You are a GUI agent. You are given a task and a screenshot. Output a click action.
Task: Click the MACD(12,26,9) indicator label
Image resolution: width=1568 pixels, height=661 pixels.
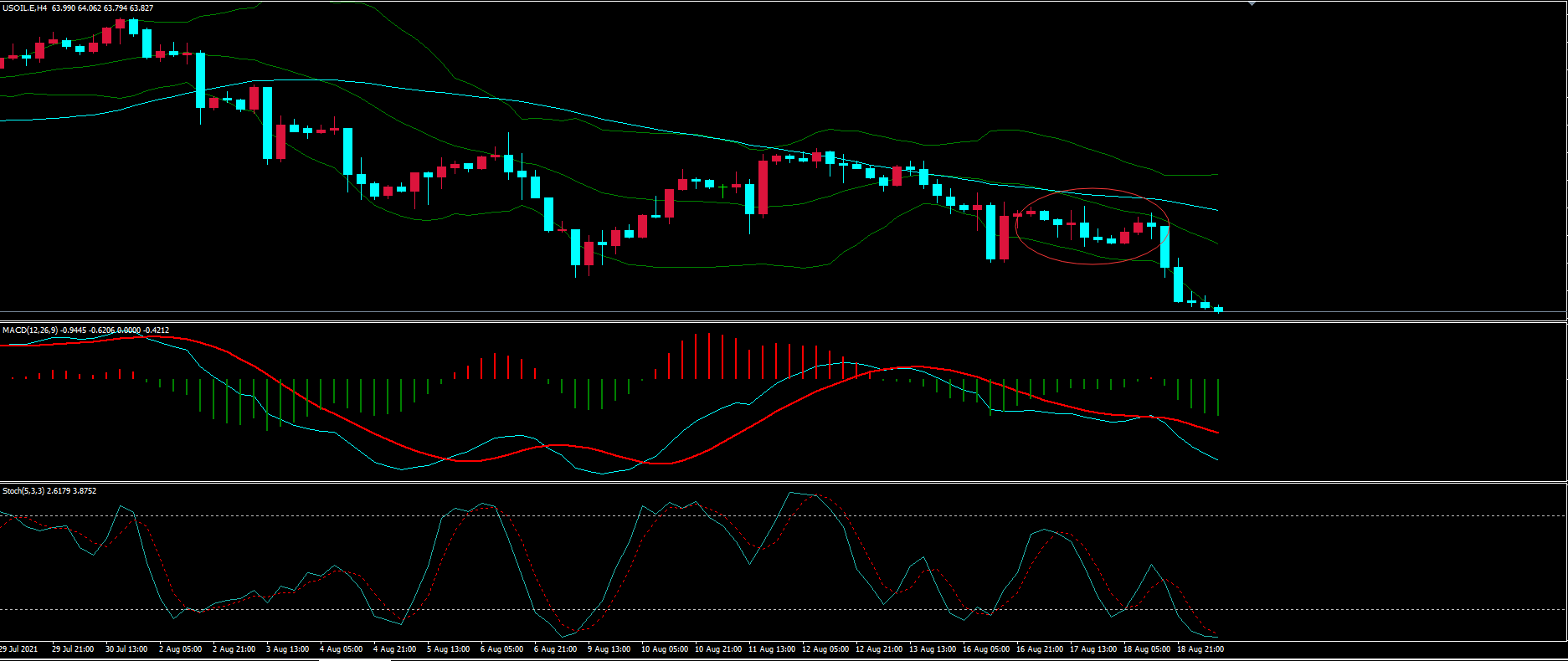click(30, 330)
